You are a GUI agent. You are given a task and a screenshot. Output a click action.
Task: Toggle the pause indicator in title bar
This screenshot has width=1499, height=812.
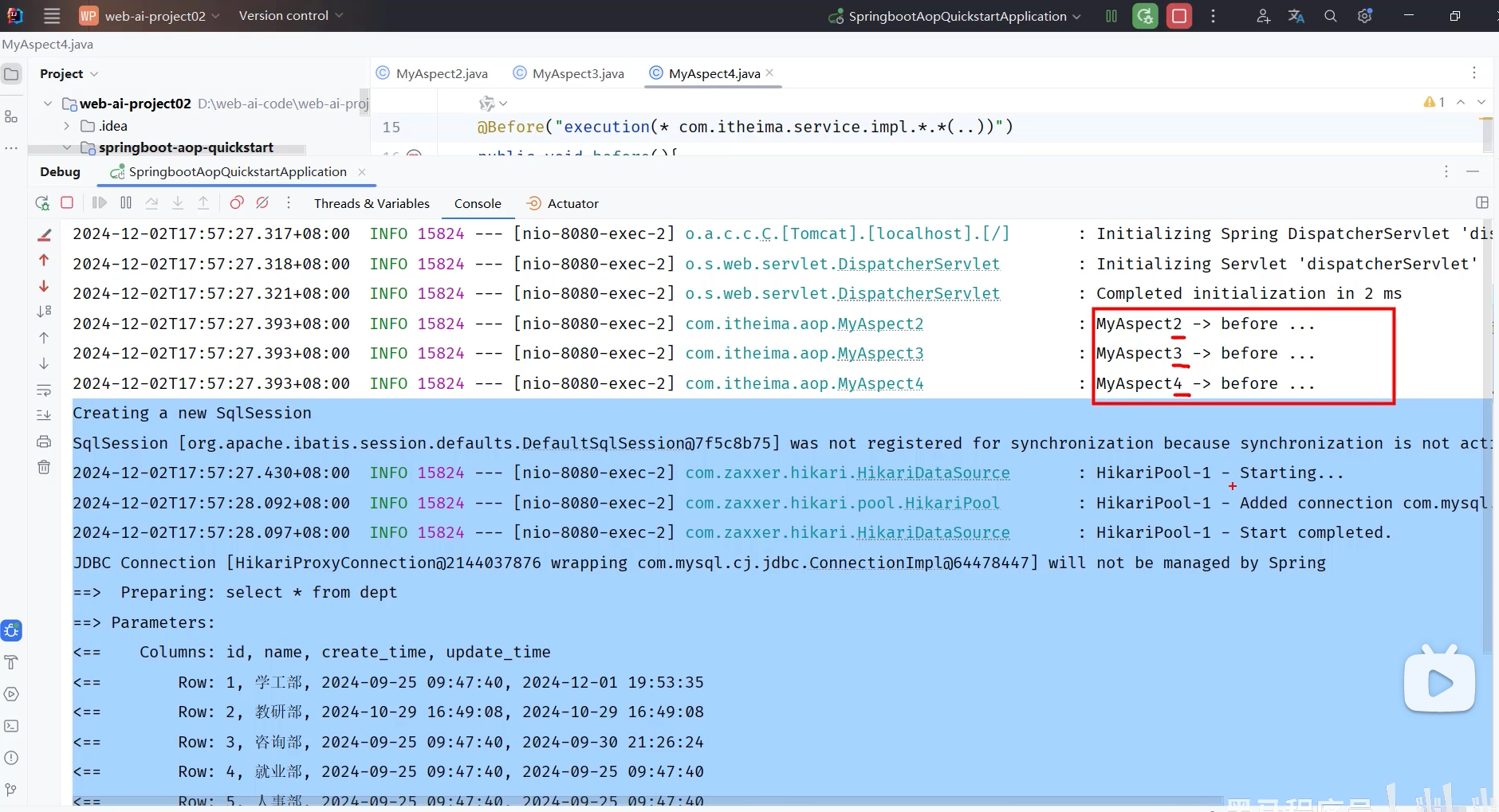(1111, 16)
